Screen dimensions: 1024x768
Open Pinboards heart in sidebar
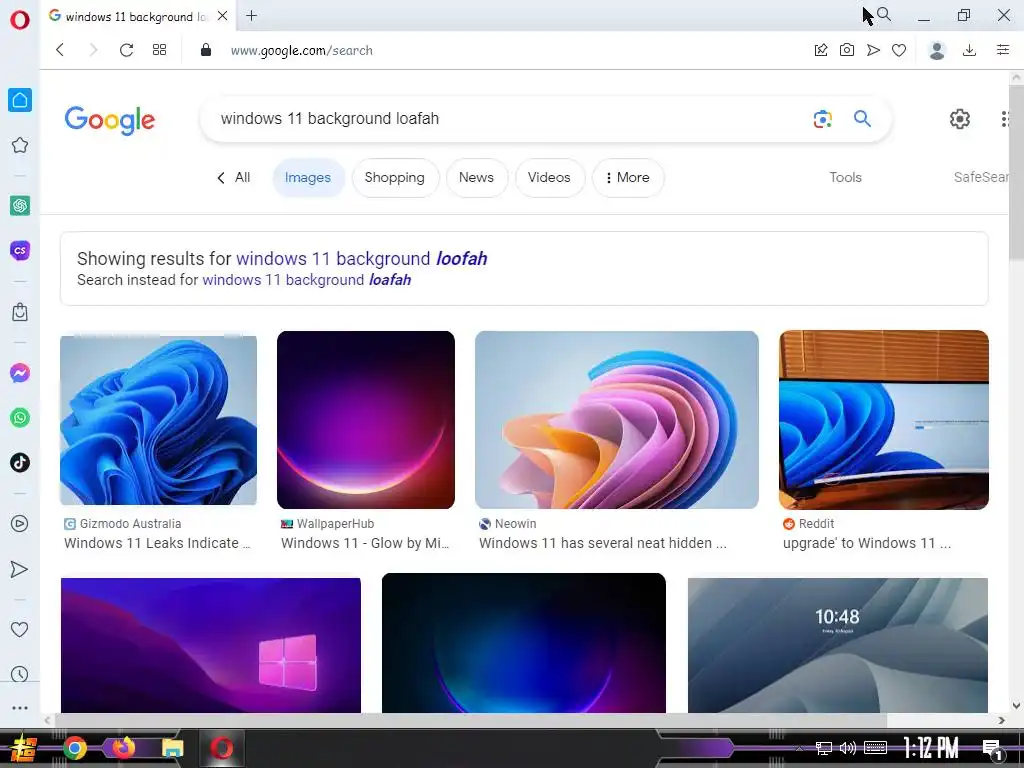(x=20, y=630)
